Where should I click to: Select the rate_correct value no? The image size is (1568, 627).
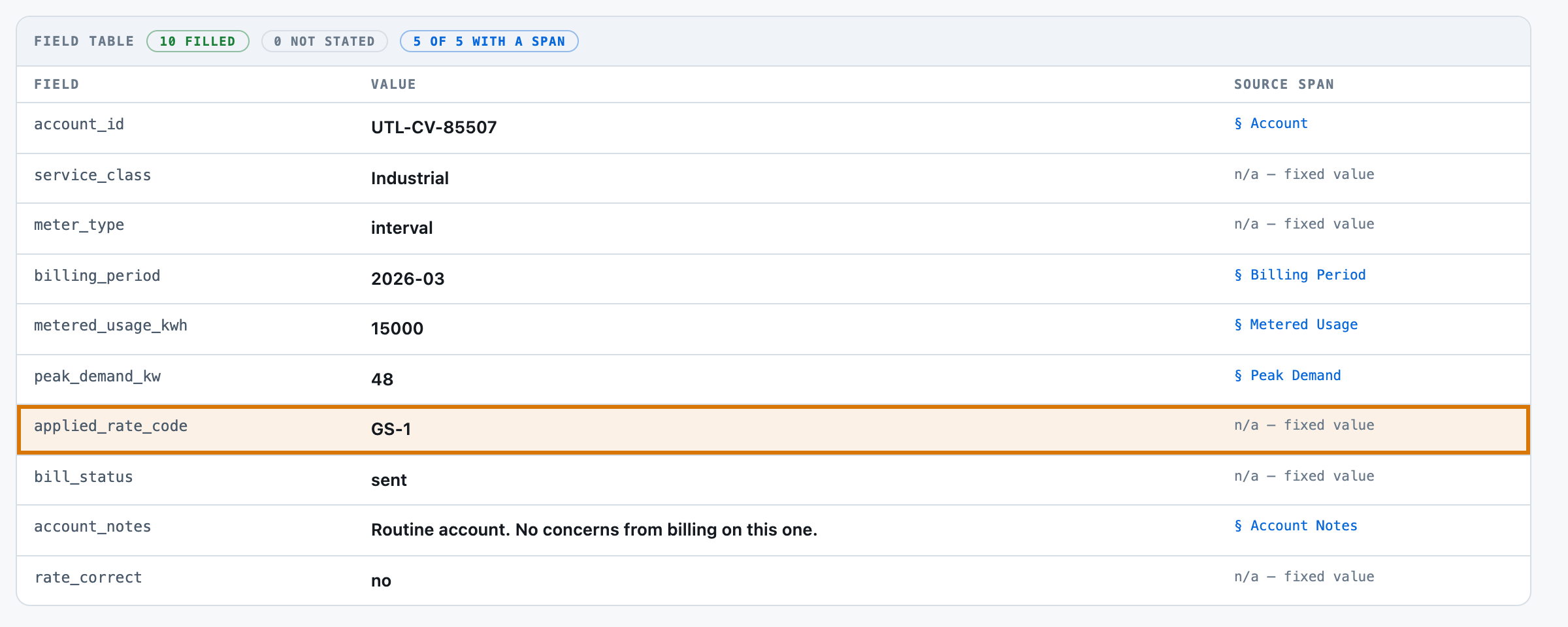381,581
